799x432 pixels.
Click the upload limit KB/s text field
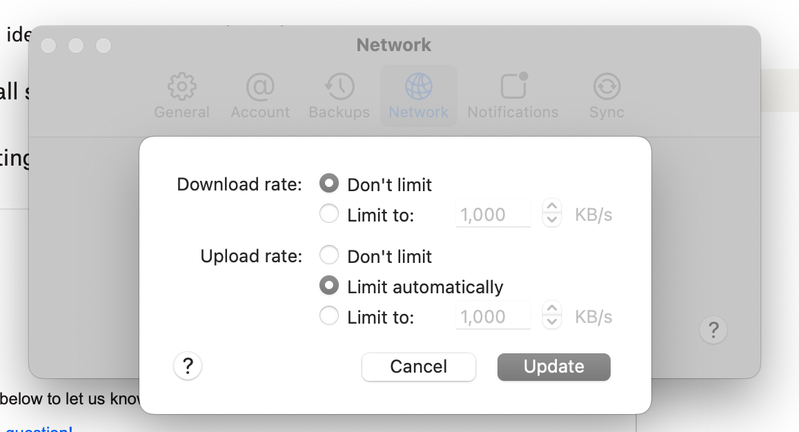[x=493, y=317]
